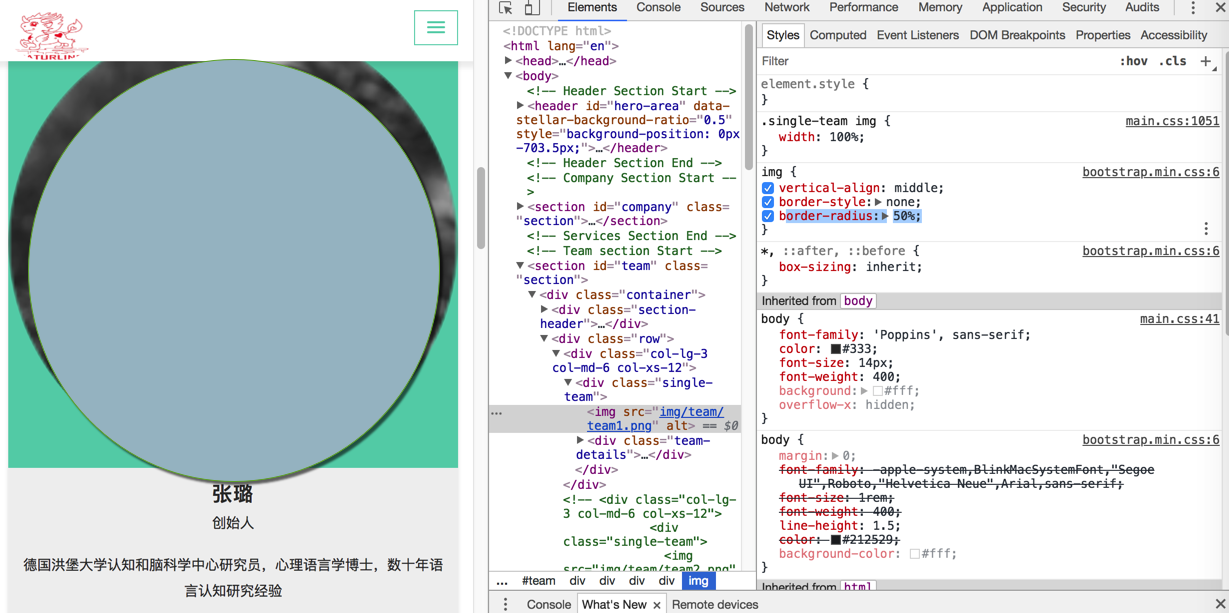This screenshot has width=1229, height=613.
Task: Click the webpage vertical scrollbar
Action: point(481,208)
